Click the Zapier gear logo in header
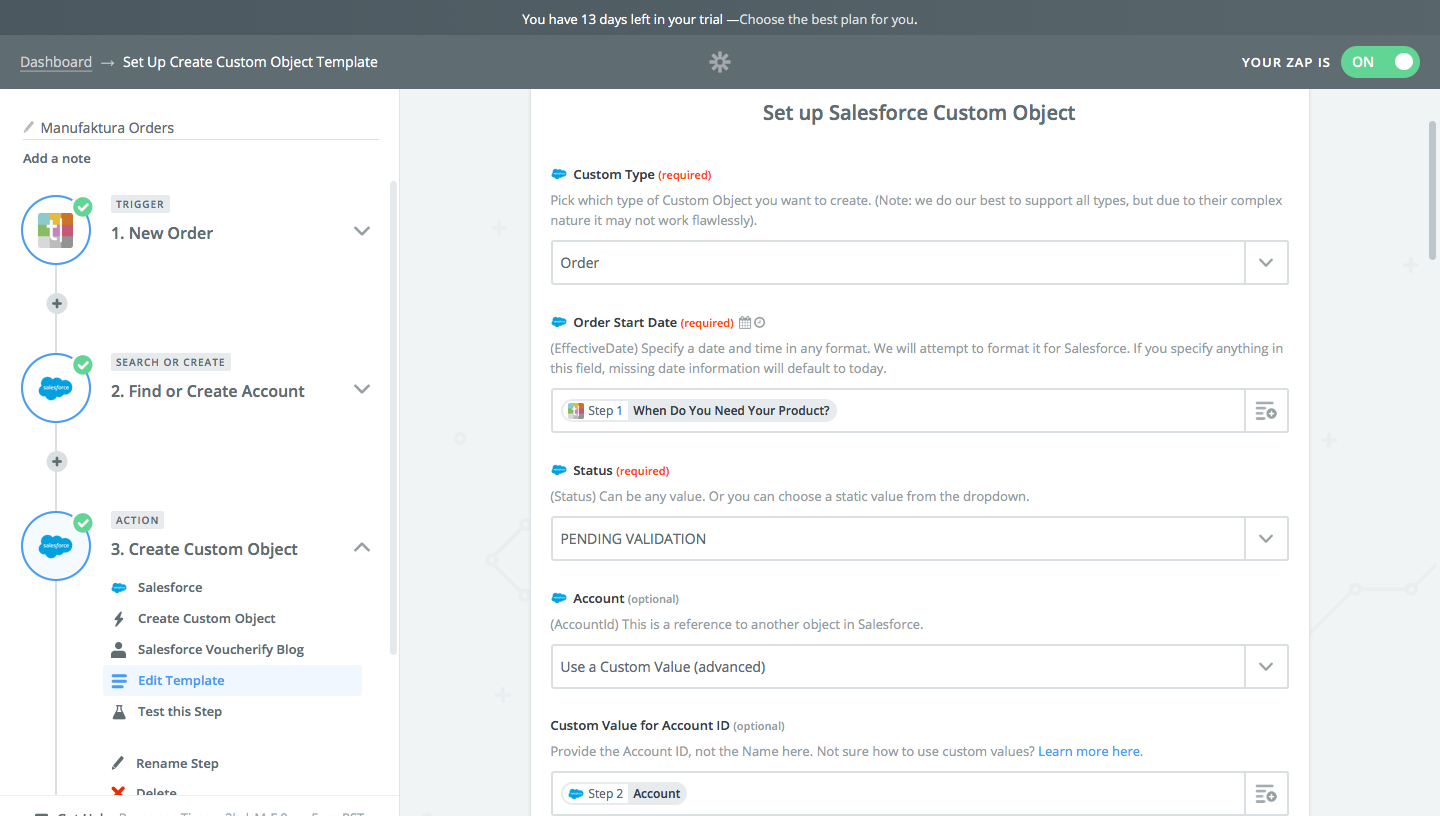This screenshot has width=1440, height=816. 720,62
